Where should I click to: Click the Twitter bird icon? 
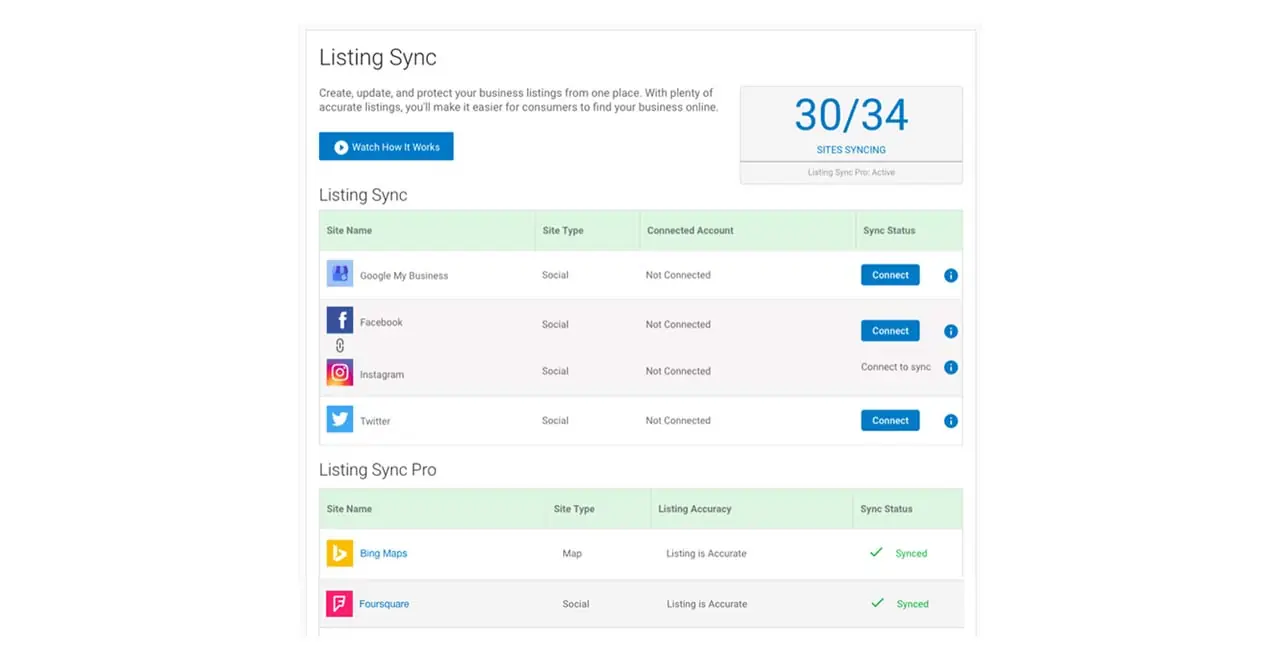click(x=340, y=418)
